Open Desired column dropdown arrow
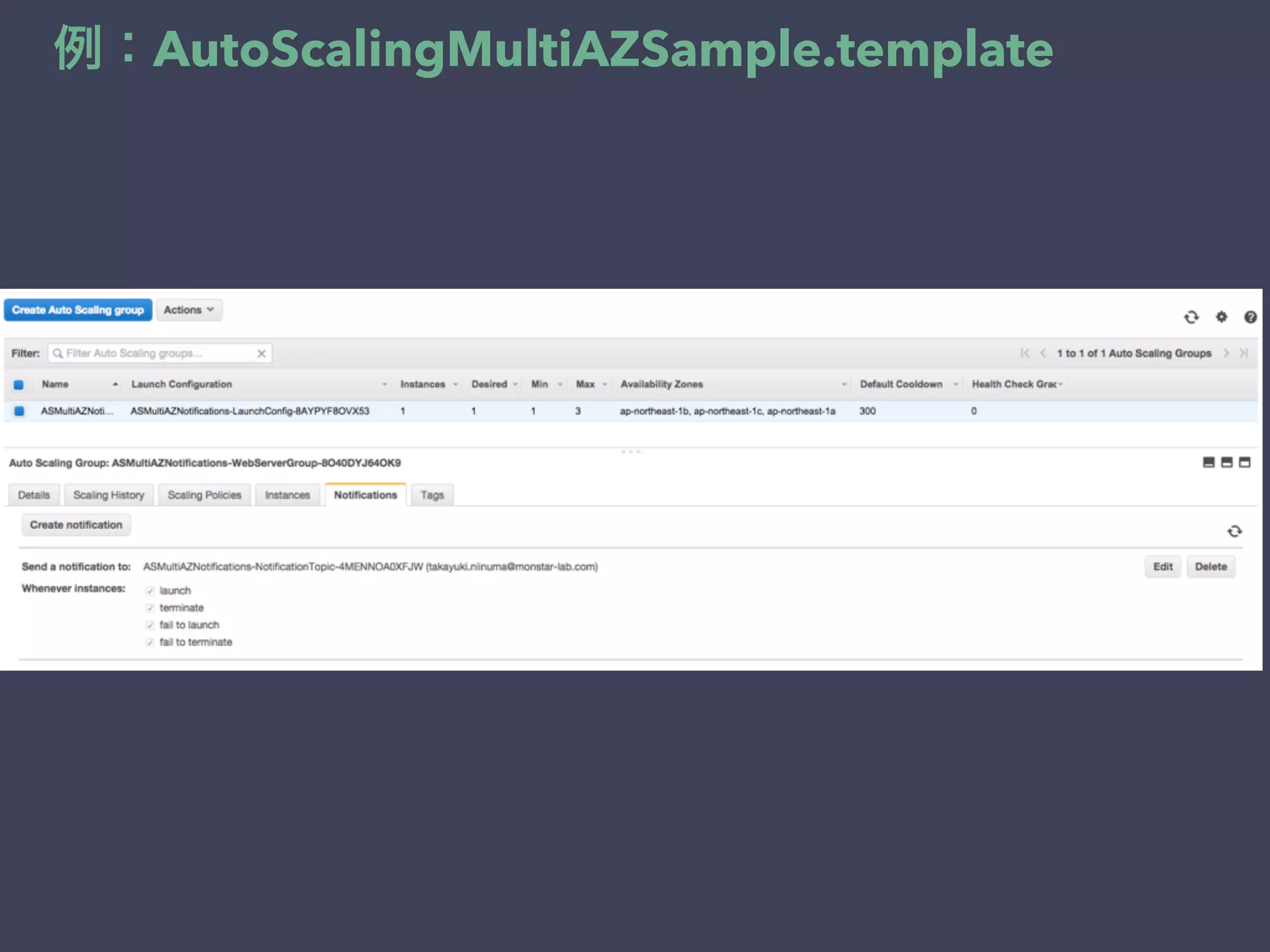 click(x=515, y=384)
